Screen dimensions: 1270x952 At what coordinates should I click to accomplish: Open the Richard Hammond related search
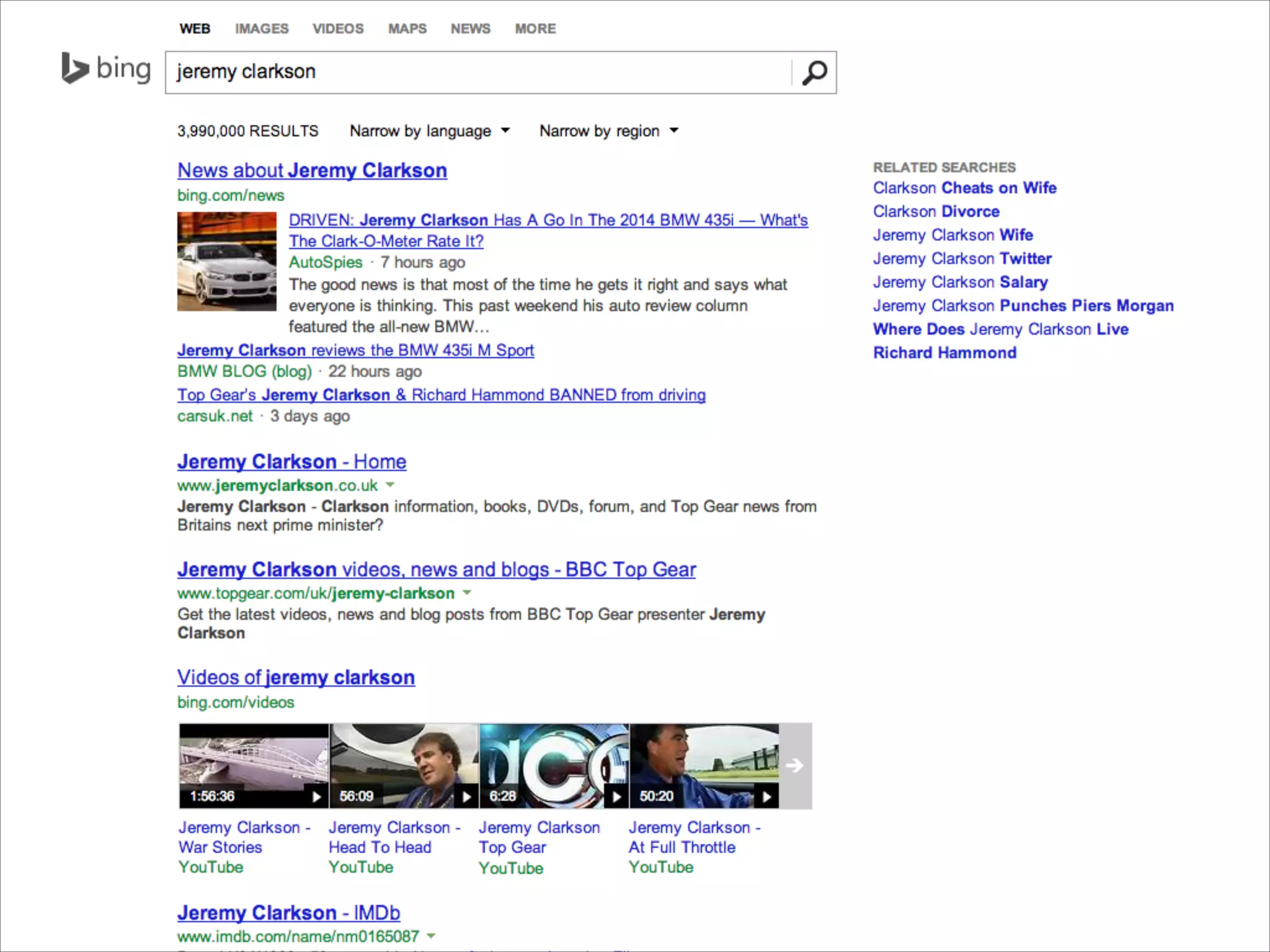pyautogui.click(x=944, y=353)
